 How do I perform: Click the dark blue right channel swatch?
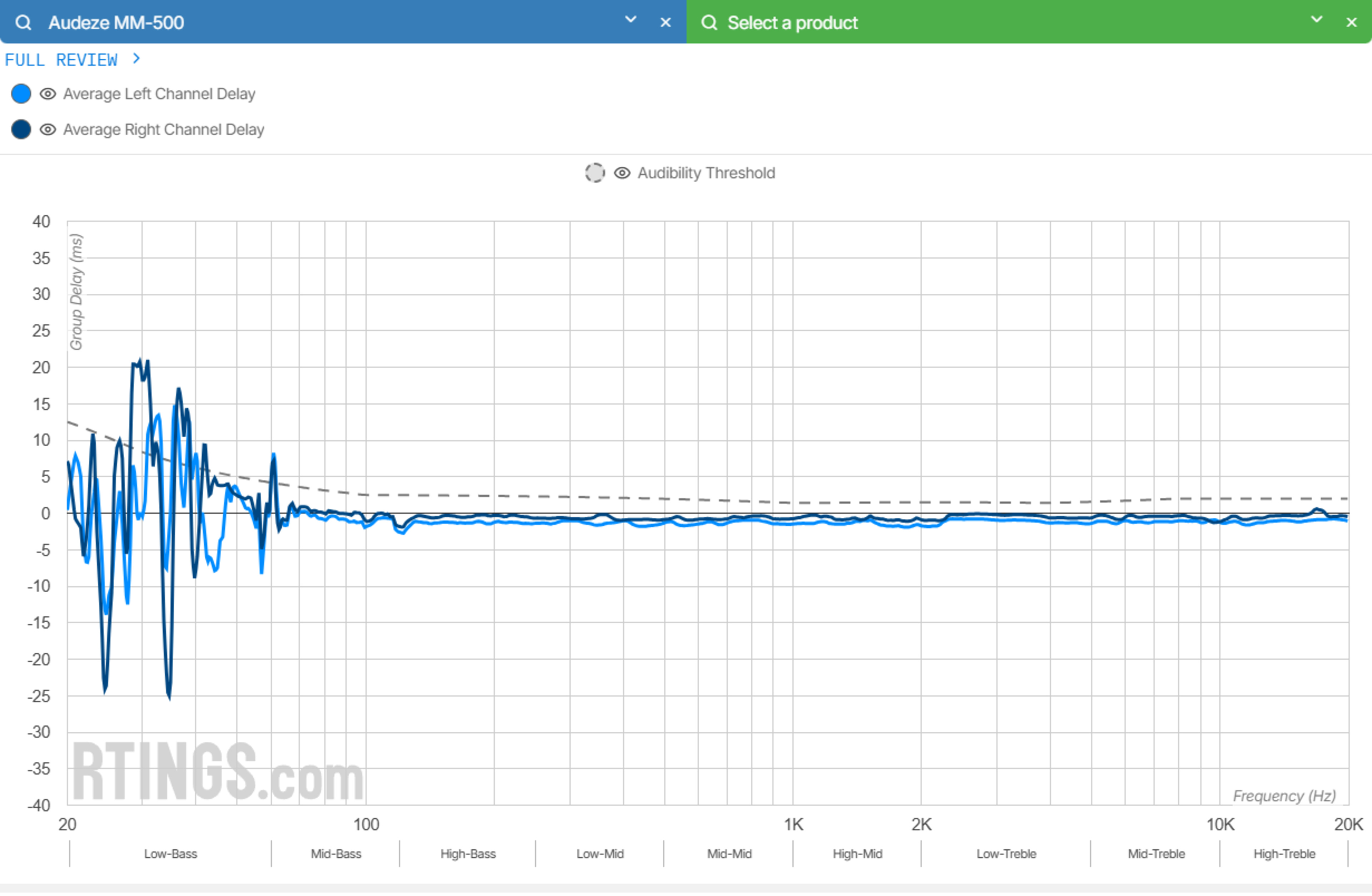(21, 130)
